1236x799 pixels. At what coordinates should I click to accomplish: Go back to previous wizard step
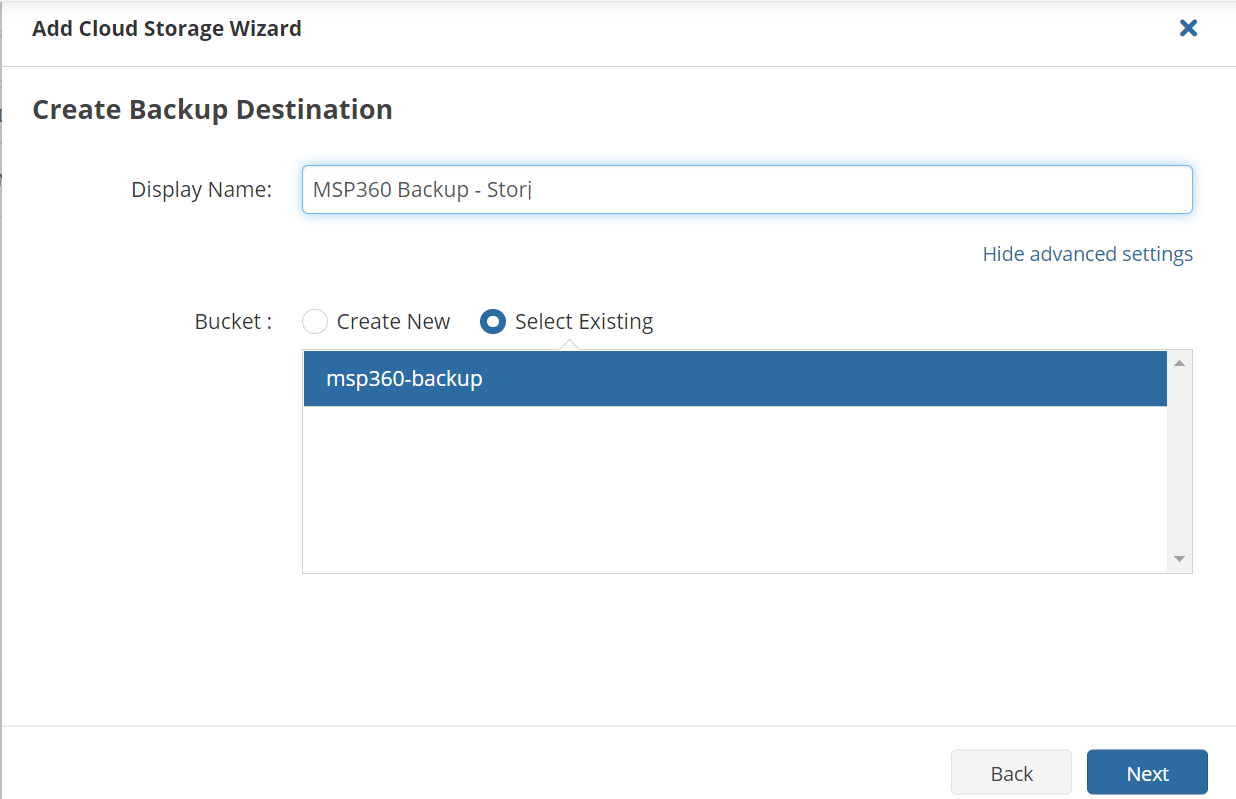[x=1011, y=773]
